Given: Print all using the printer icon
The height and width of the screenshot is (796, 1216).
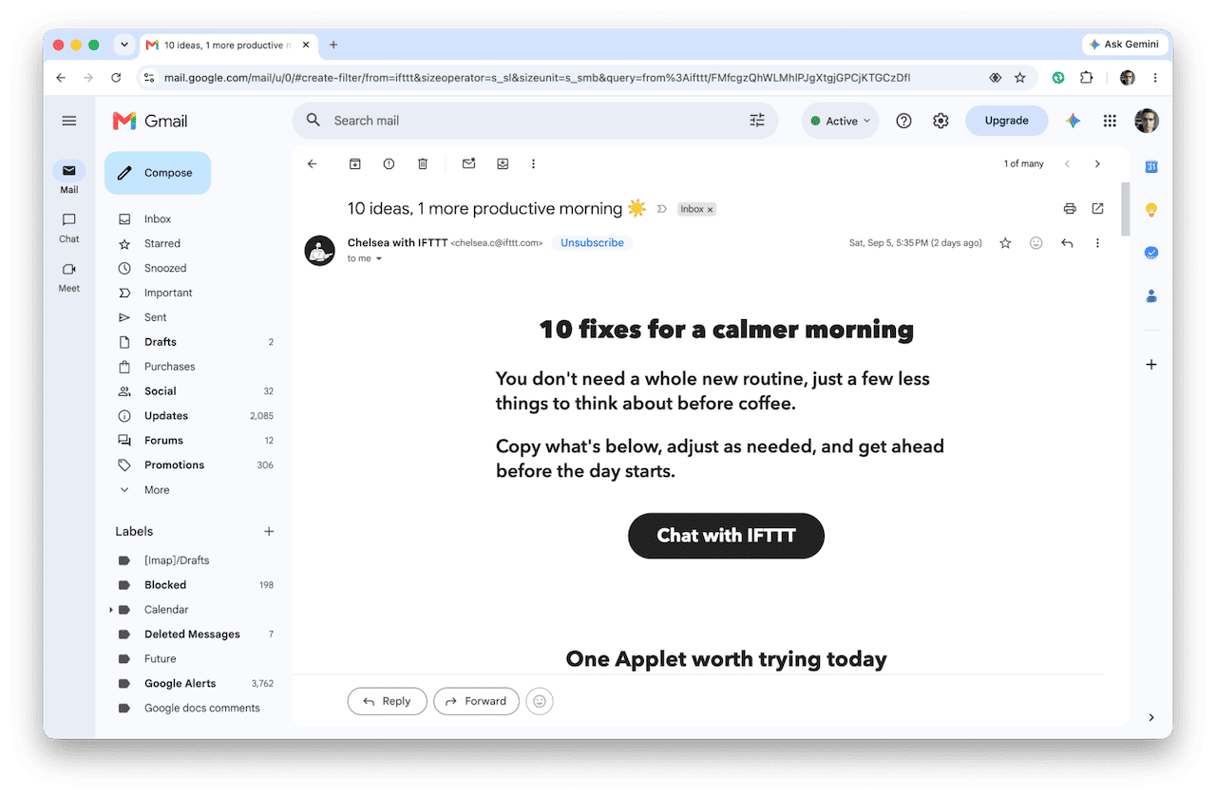Looking at the screenshot, I should click(1070, 209).
